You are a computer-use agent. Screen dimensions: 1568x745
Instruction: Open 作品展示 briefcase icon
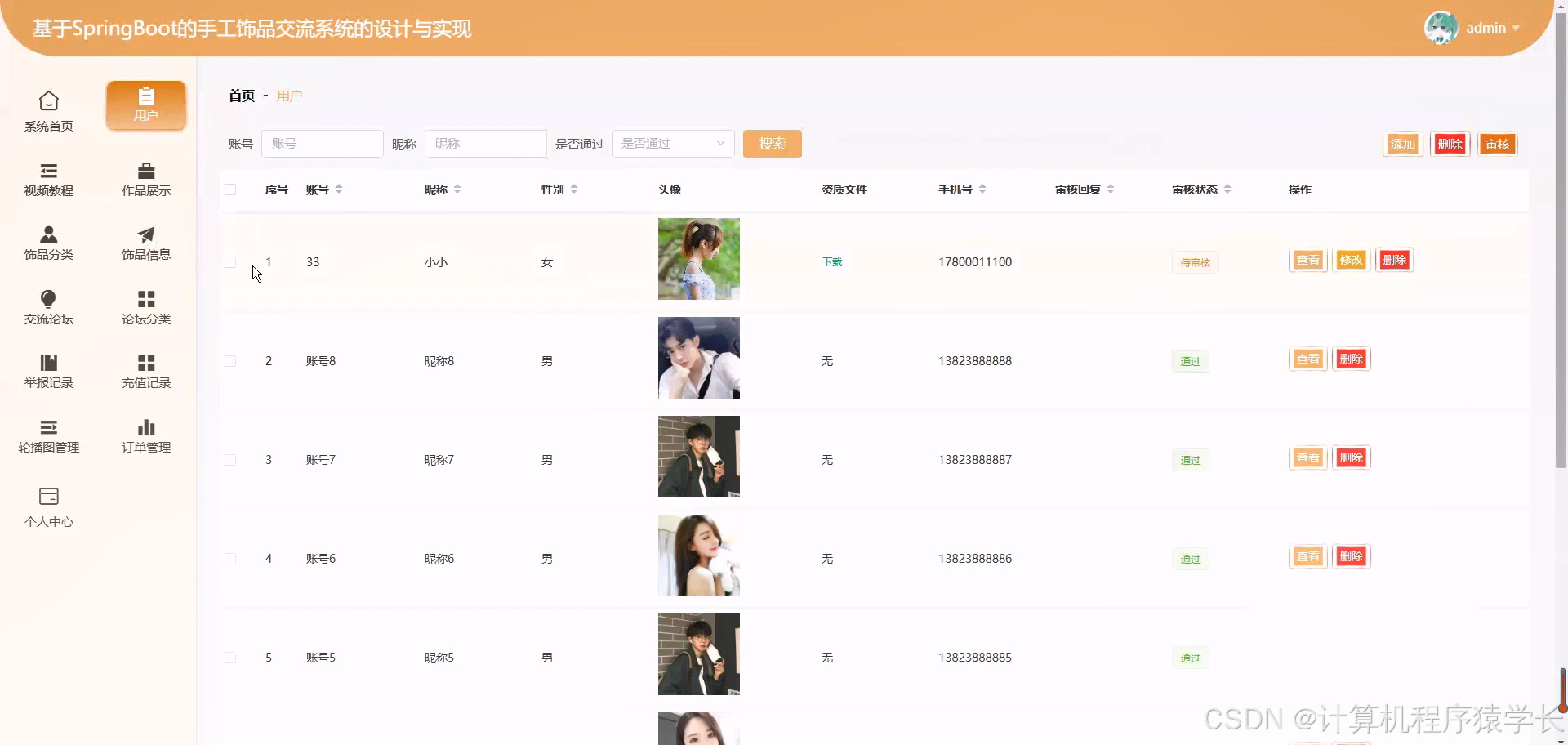146,171
